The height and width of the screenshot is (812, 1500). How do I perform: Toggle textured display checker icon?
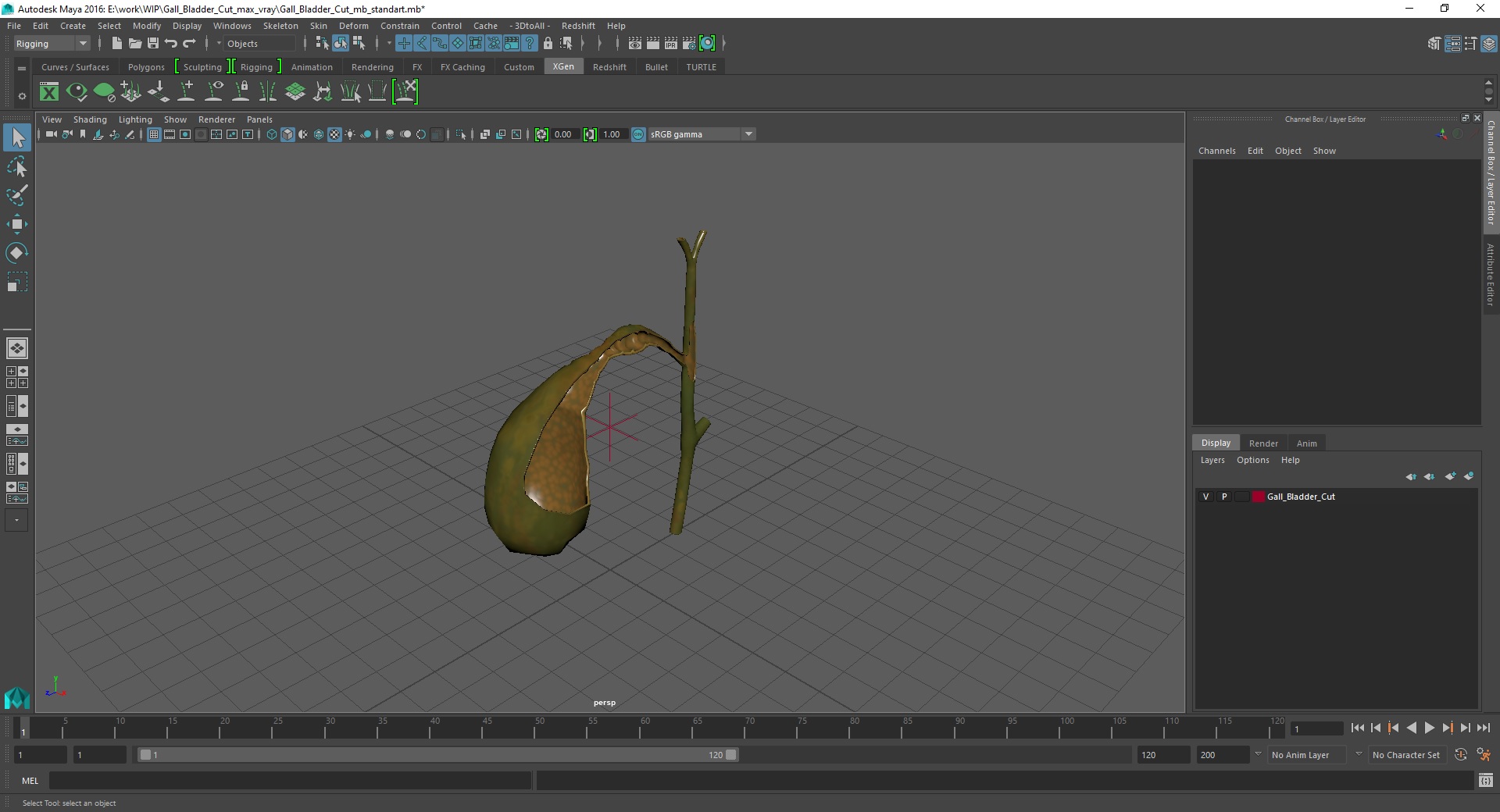click(334, 134)
